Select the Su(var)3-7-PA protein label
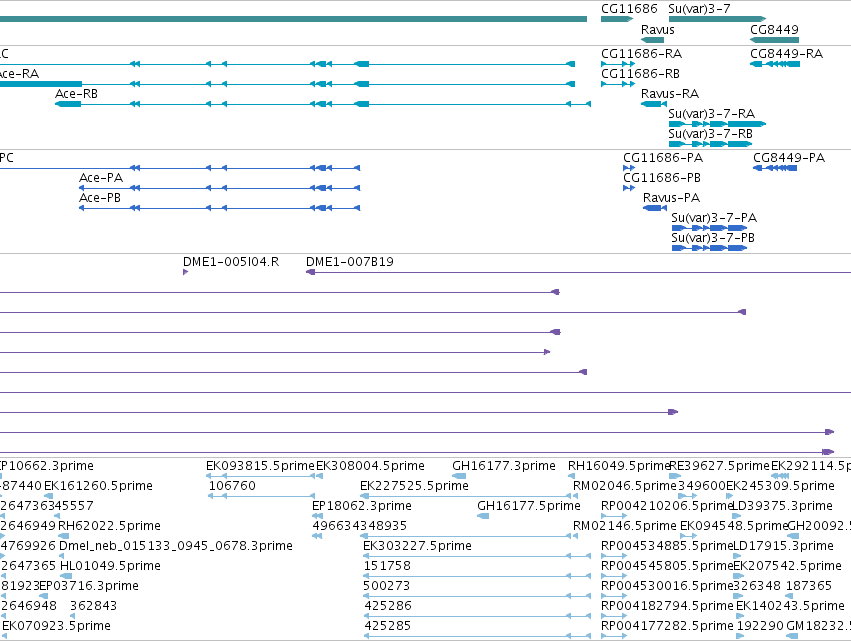 pyautogui.click(x=714, y=218)
